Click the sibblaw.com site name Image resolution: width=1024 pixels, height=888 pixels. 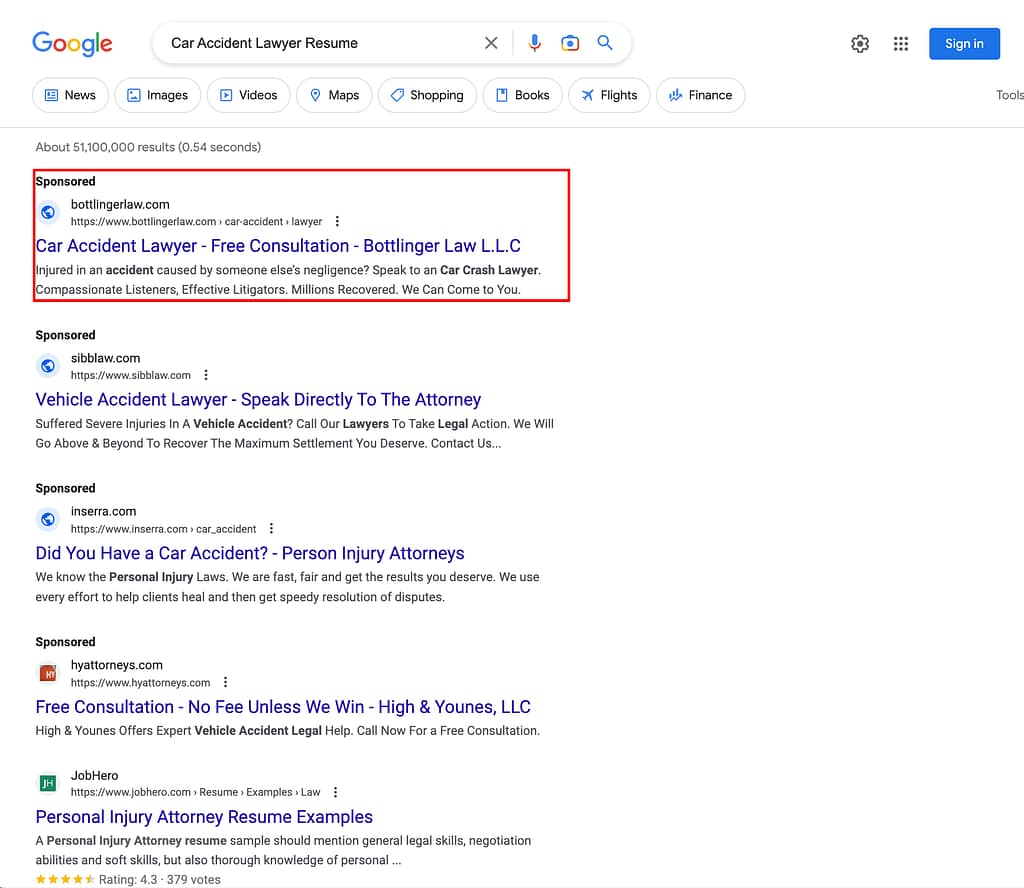105,358
